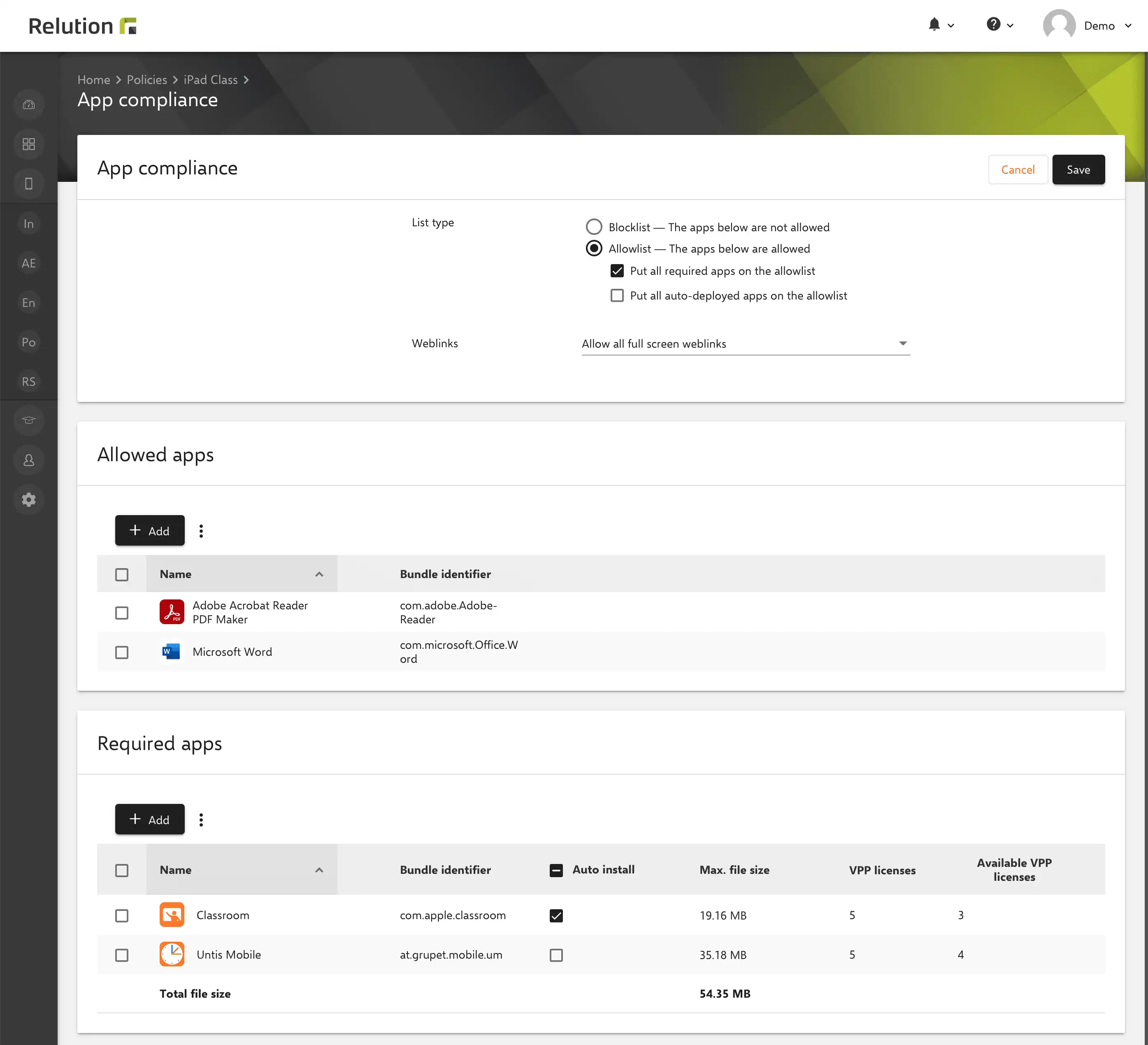Sort Required apps by Name column
The image size is (1148, 1045).
pyautogui.click(x=242, y=870)
